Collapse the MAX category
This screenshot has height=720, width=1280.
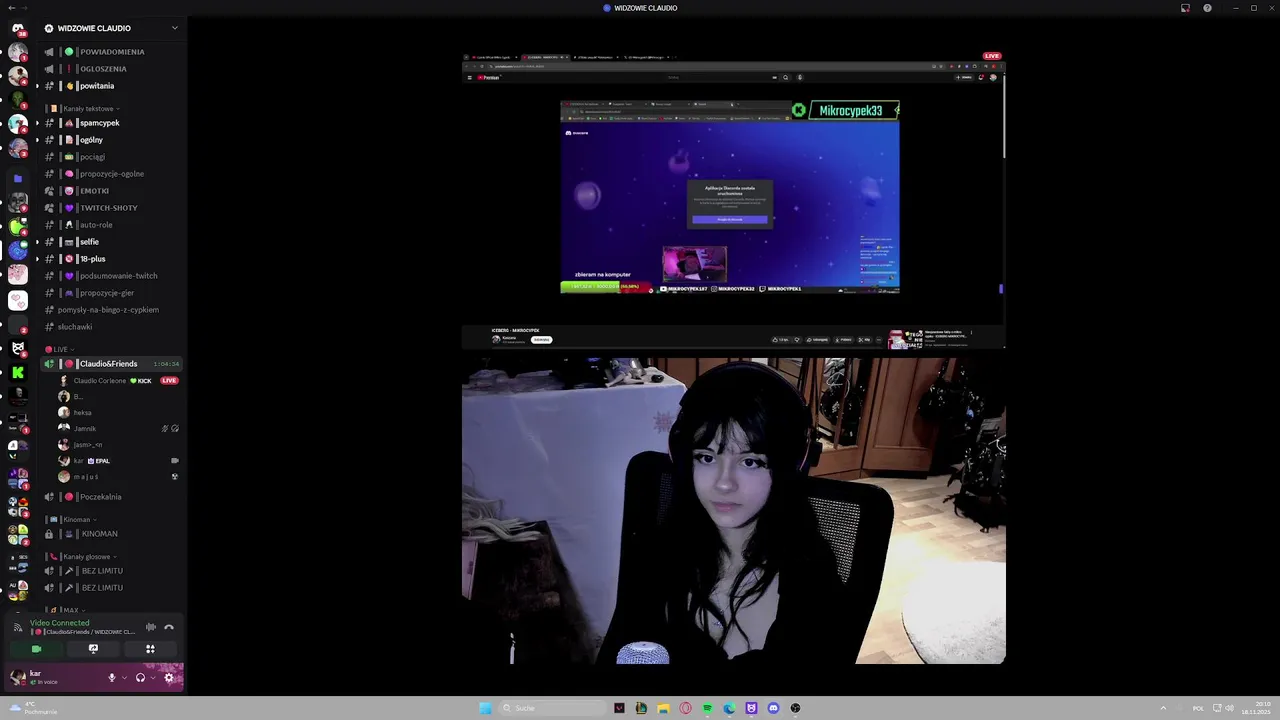[x=67, y=609]
